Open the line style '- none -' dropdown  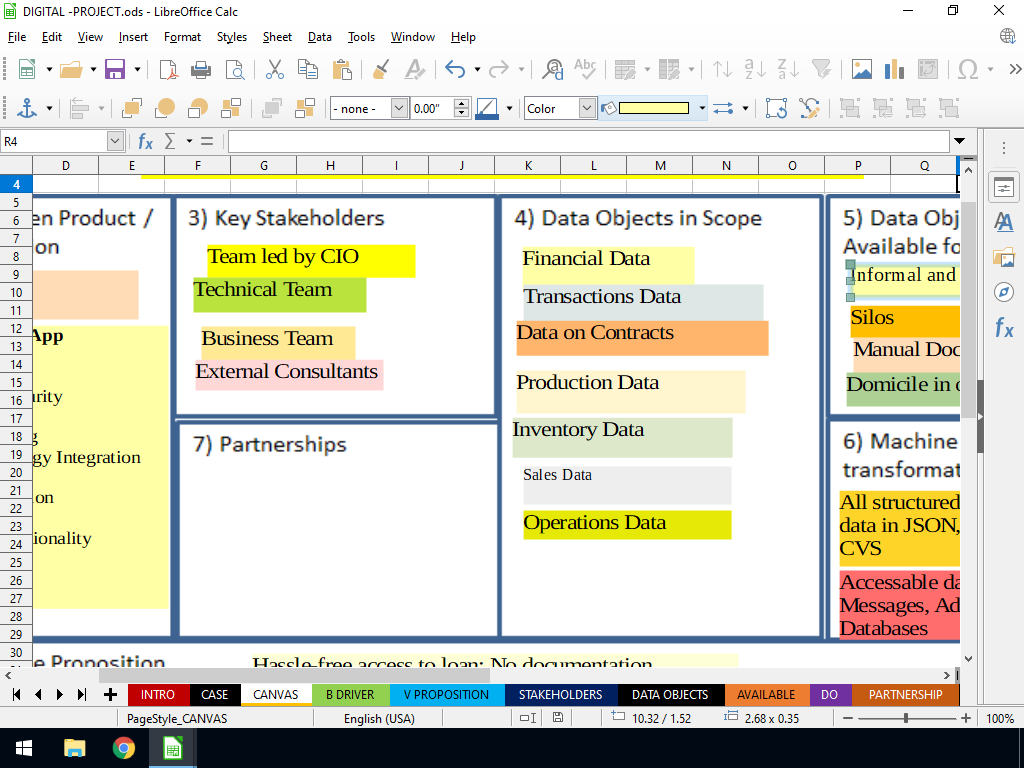(399, 108)
